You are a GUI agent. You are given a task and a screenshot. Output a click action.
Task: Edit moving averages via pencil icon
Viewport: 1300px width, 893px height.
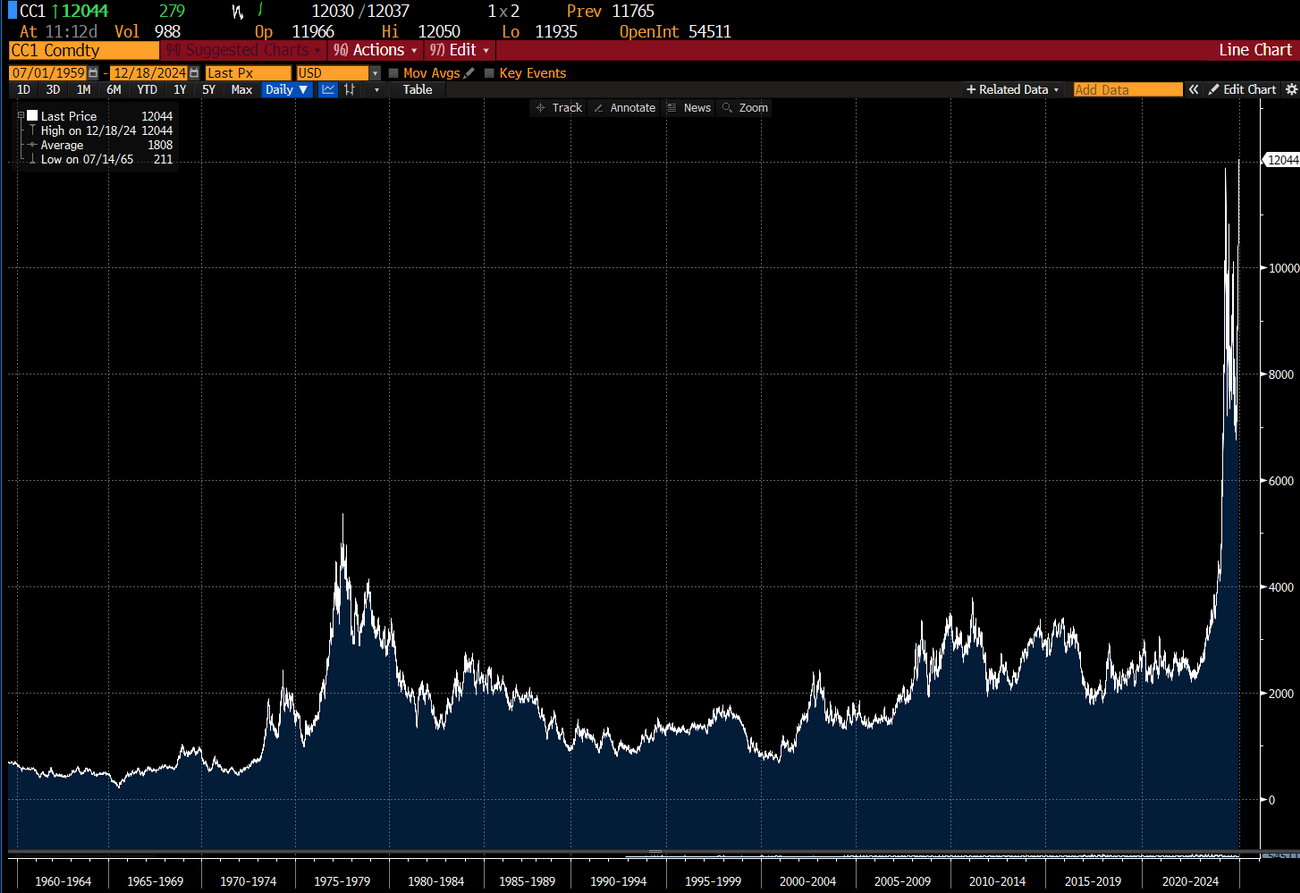tap(469, 73)
